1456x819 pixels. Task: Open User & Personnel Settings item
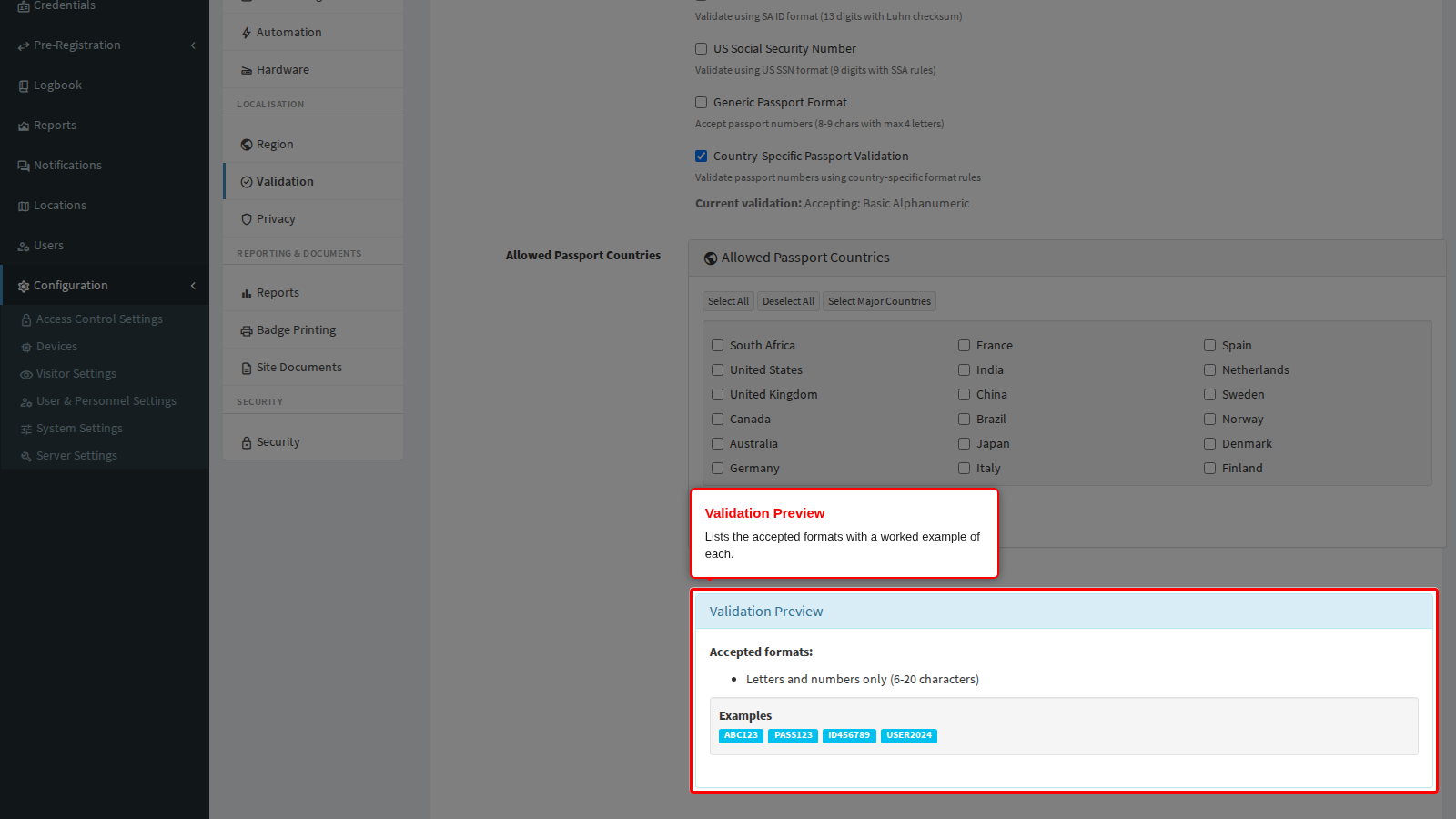pos(105,401)
